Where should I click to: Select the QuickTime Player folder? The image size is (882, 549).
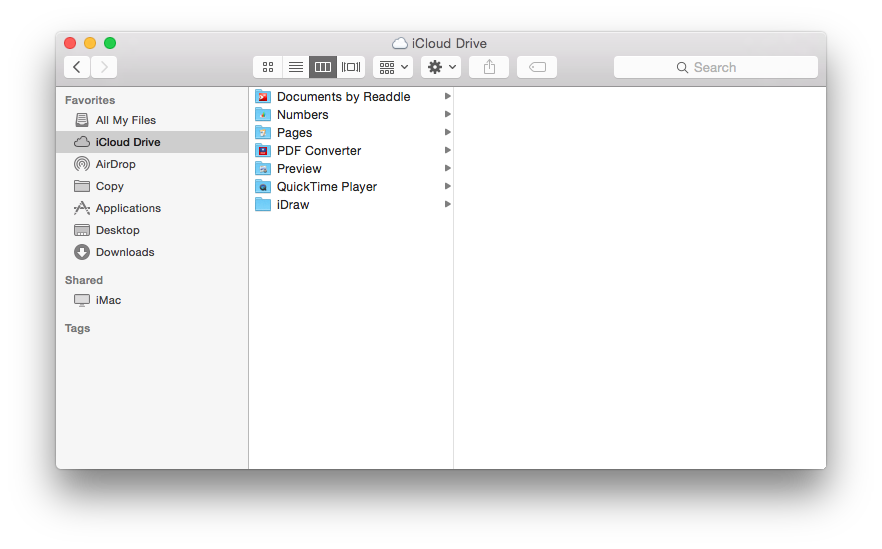pyautogui.click(x=351, y=186)
